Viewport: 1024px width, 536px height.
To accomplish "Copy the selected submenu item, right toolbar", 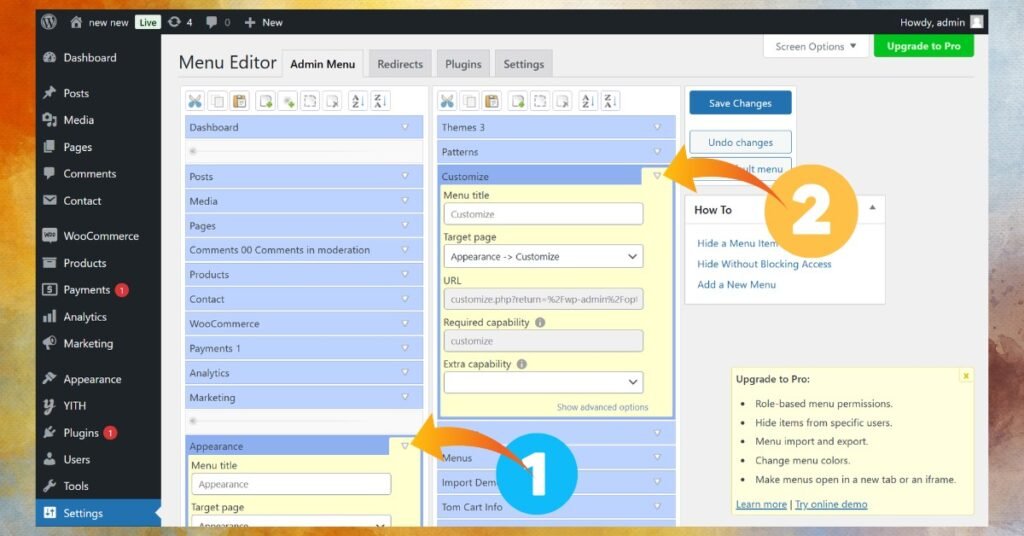I will click(470, 101).
